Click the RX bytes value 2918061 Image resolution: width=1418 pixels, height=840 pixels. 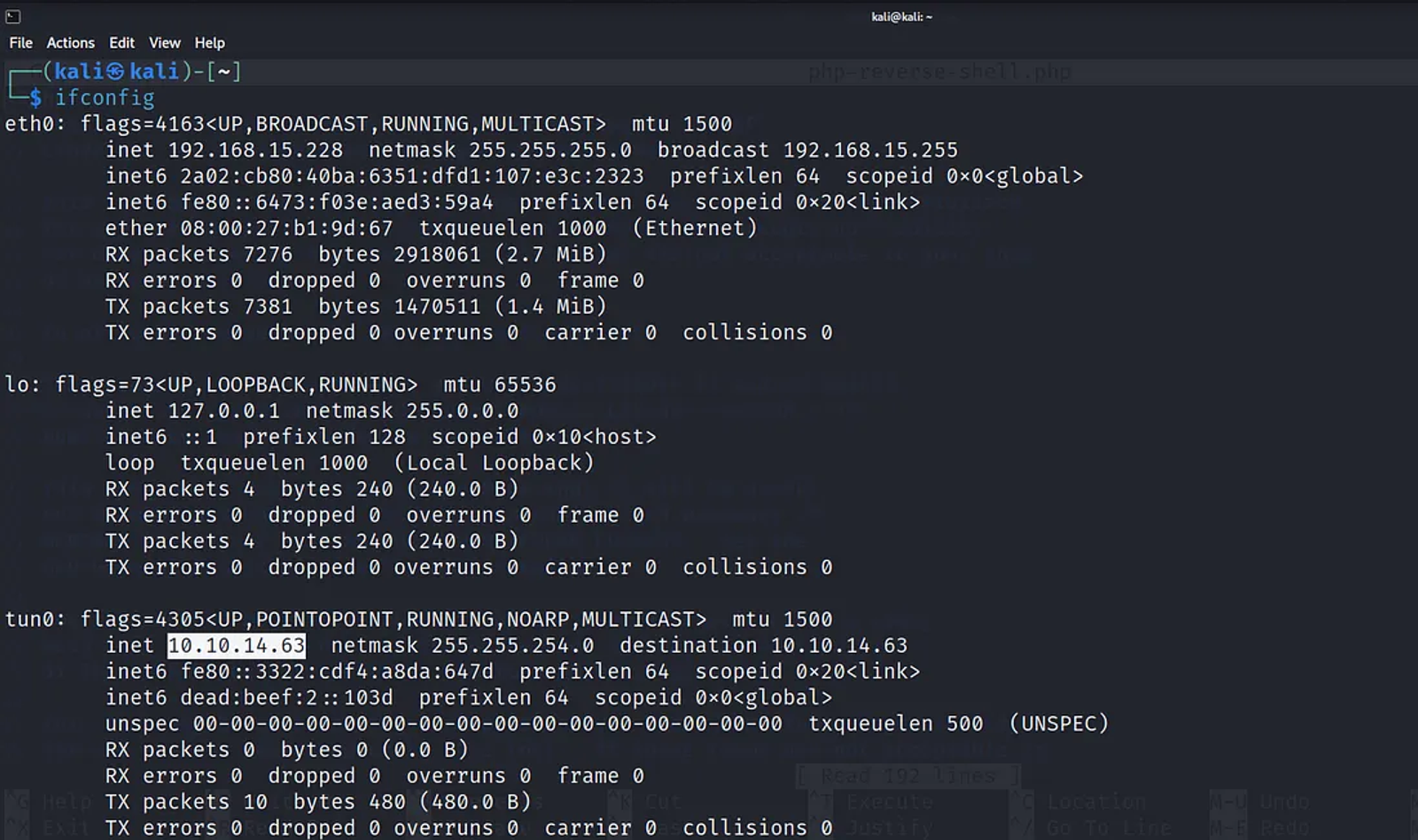pos(437,254)
